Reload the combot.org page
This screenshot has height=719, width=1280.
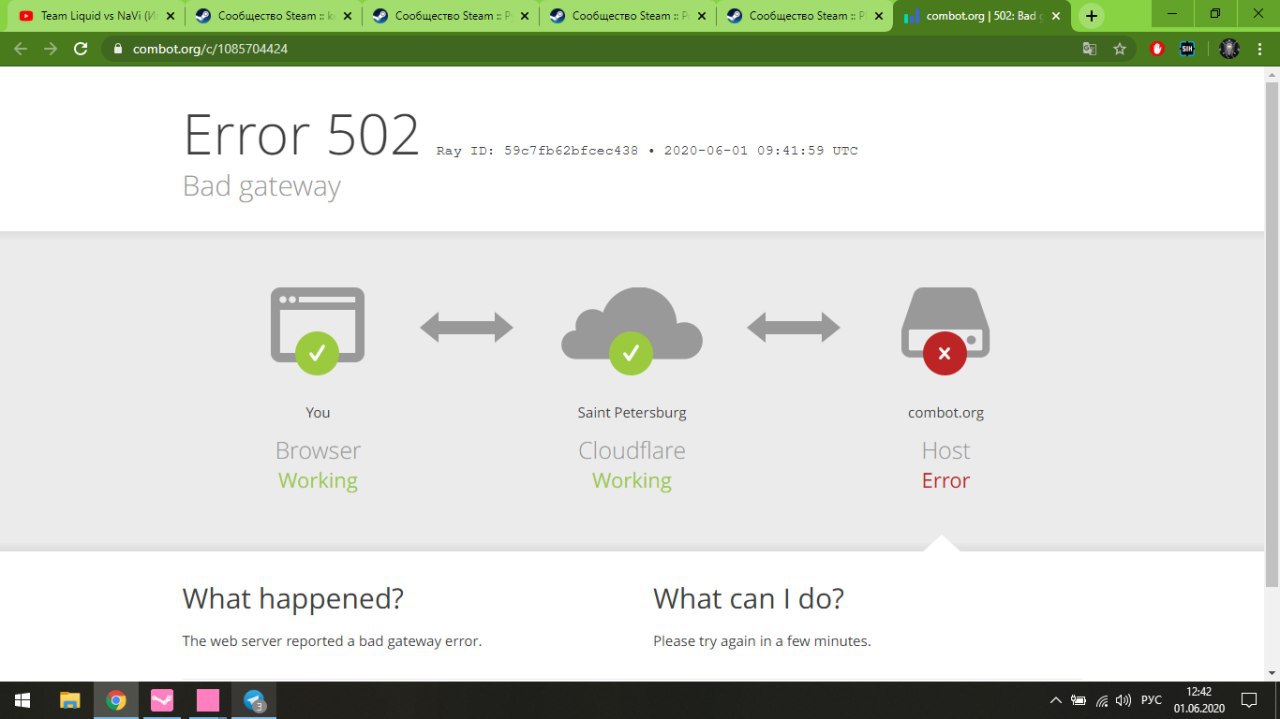point(81,48)
